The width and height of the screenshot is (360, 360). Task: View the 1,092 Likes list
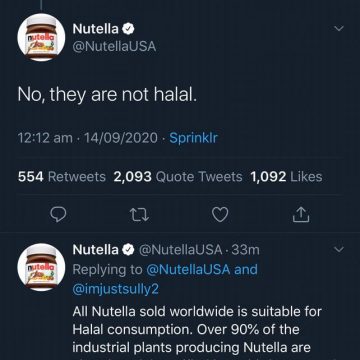(286, 177)
